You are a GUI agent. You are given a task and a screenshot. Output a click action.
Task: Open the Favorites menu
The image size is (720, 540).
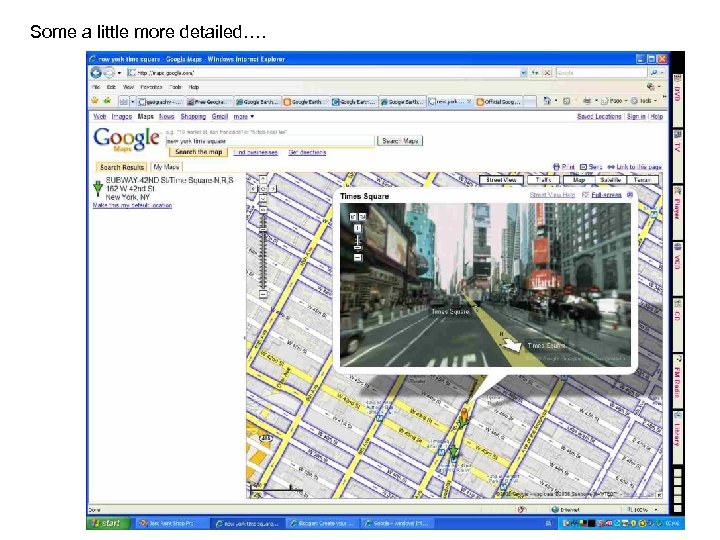tap(151, 87)
